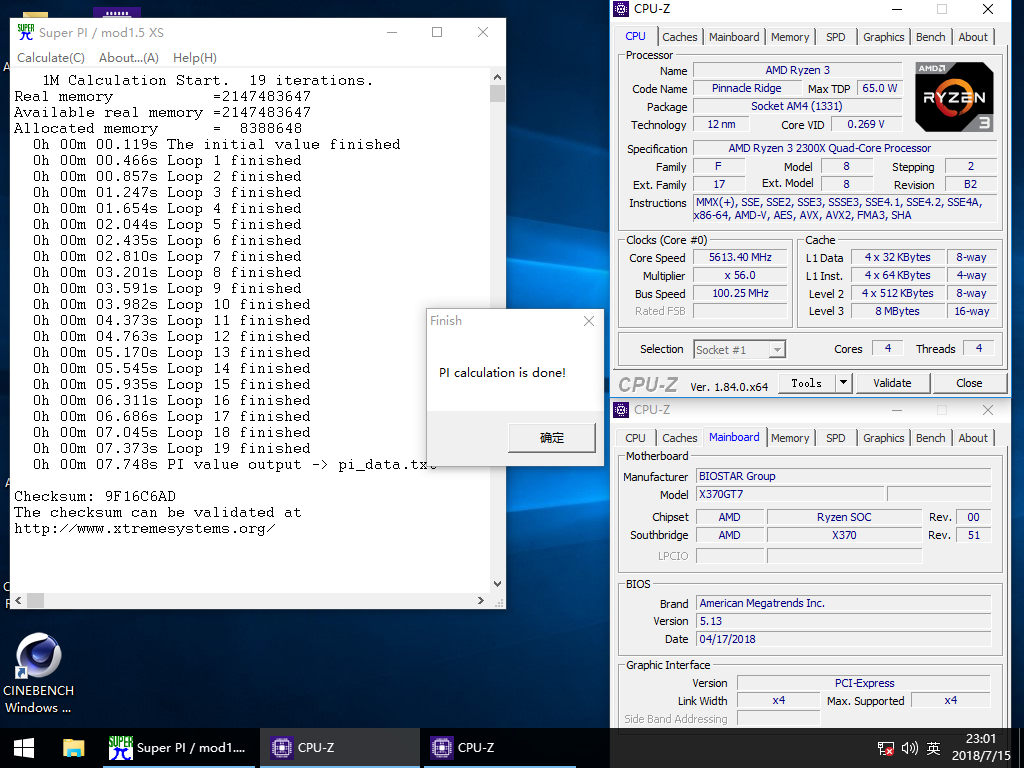Click the Close button in CPU-Z

click(x=969, y=383)
